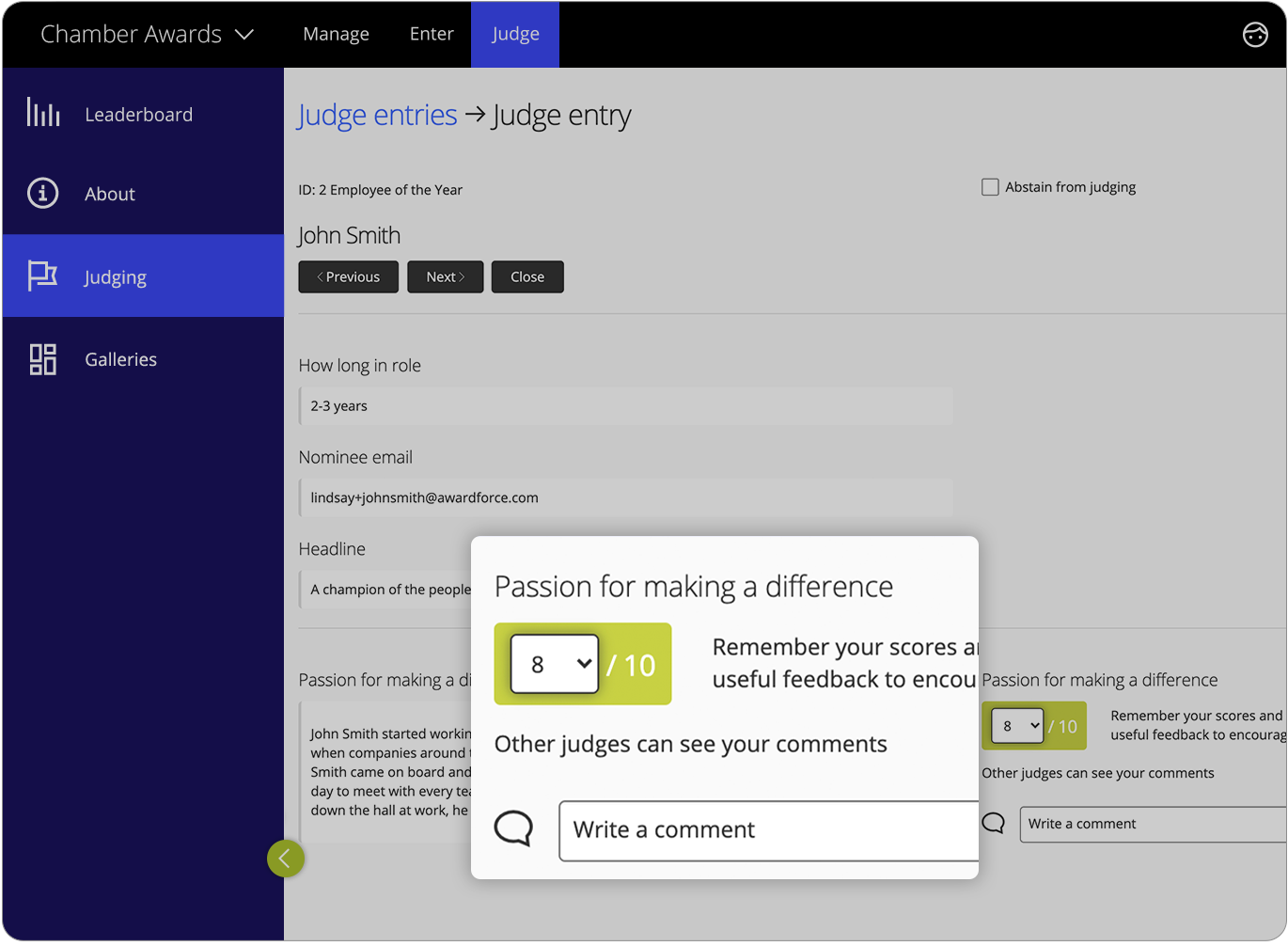1288x946 pixels.
Task: Click ID: 2 Employee of the Year text
Action: [381, 190]
